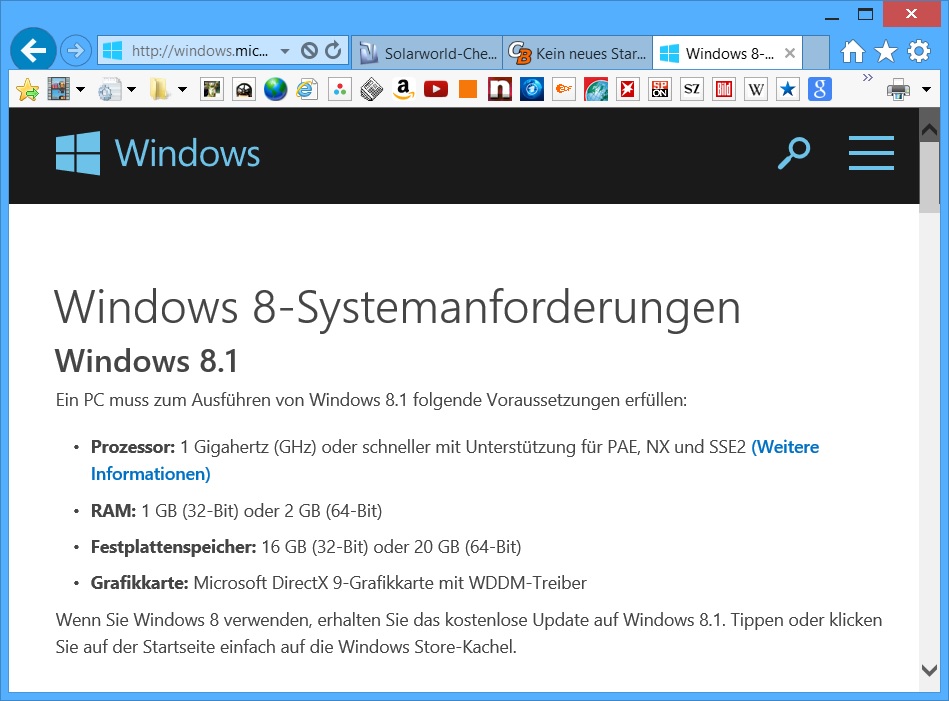Click the RAM: 1 GB (32-Bit) line
Screen dimensions: 949x701
point(237,511)
